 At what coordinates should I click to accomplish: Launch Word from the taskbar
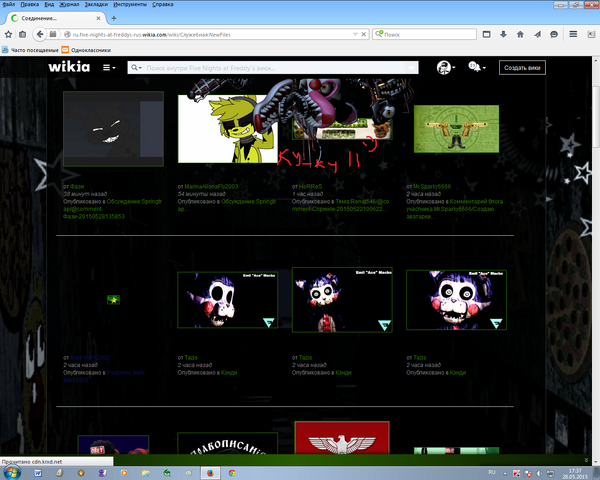pos(38,473)
